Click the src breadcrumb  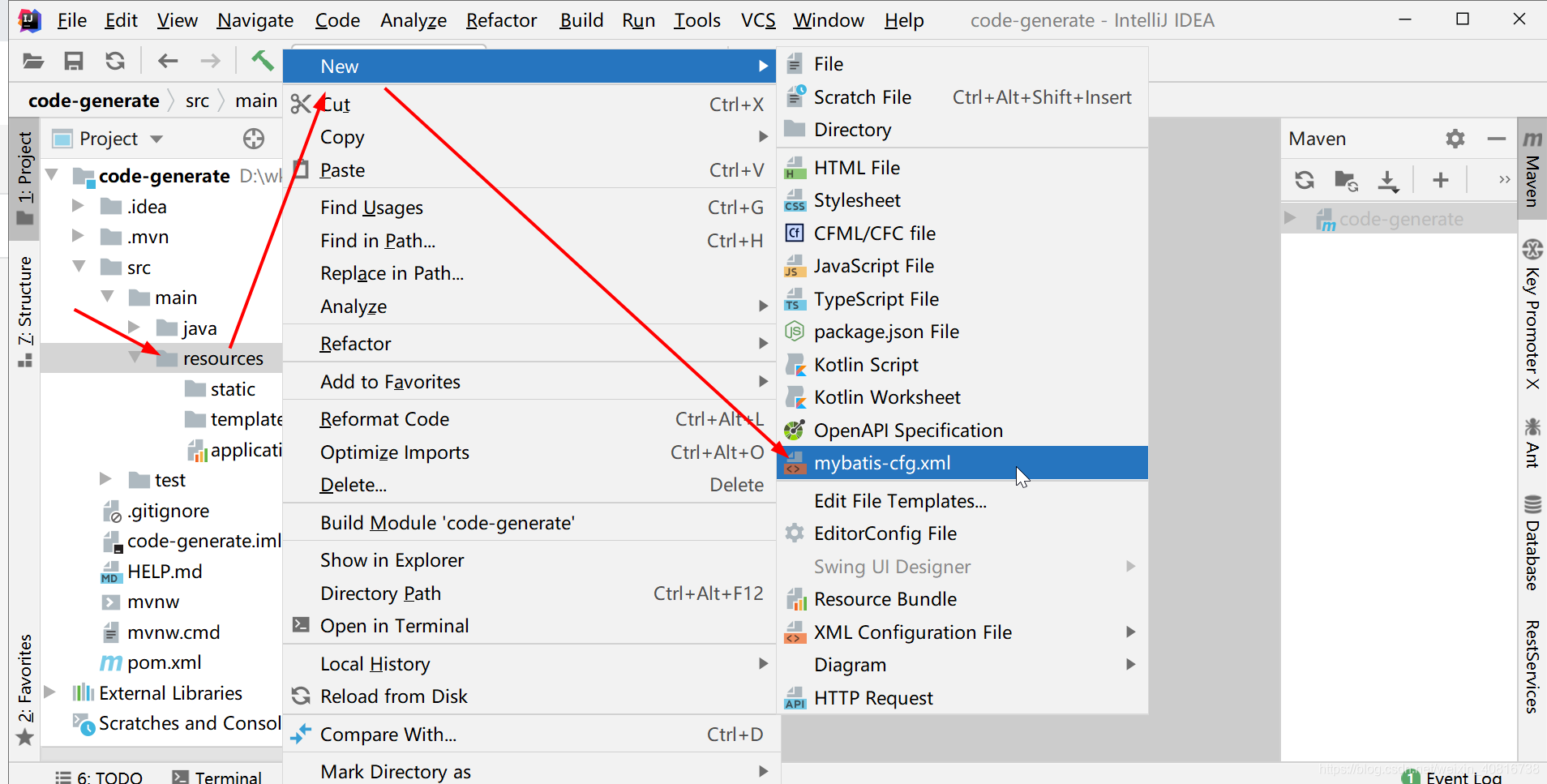(197, 101)
